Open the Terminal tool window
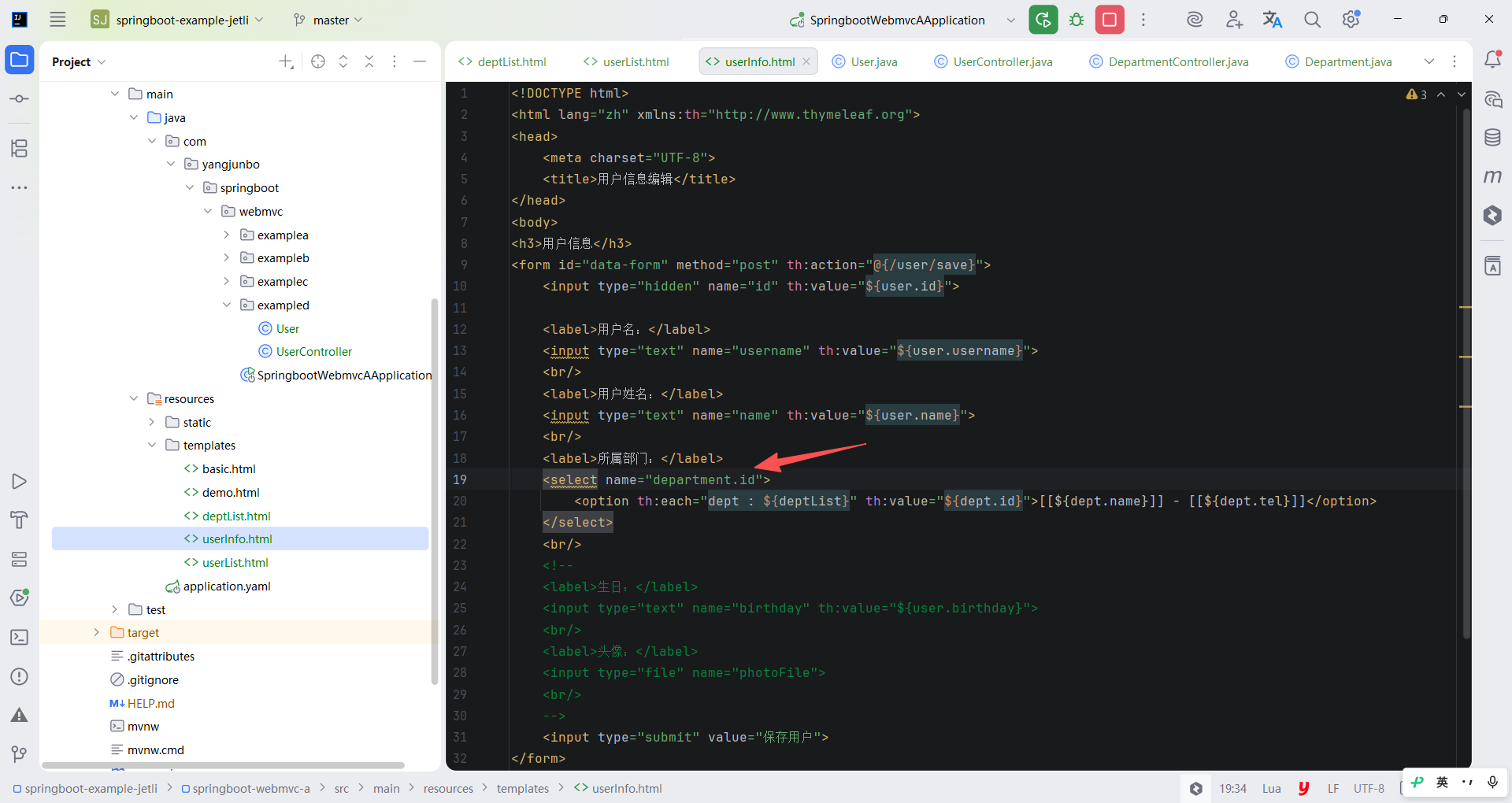Viewport: 1512px width, 803px height. point(20,637)
